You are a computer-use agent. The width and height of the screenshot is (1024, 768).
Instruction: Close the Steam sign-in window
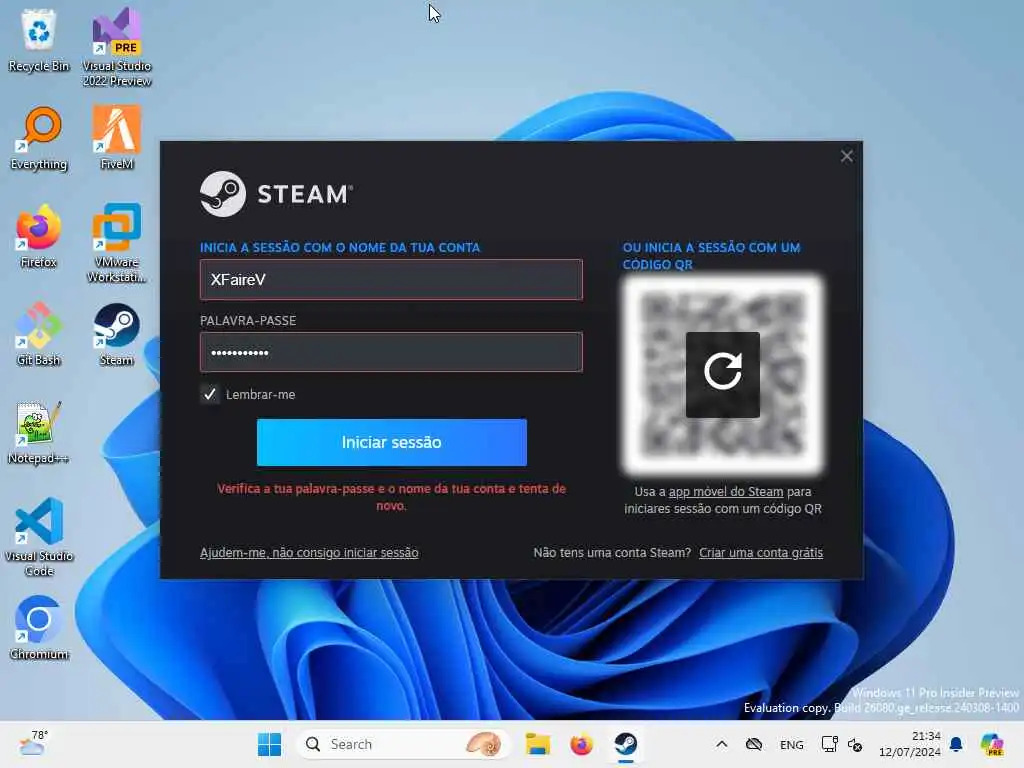846,156
